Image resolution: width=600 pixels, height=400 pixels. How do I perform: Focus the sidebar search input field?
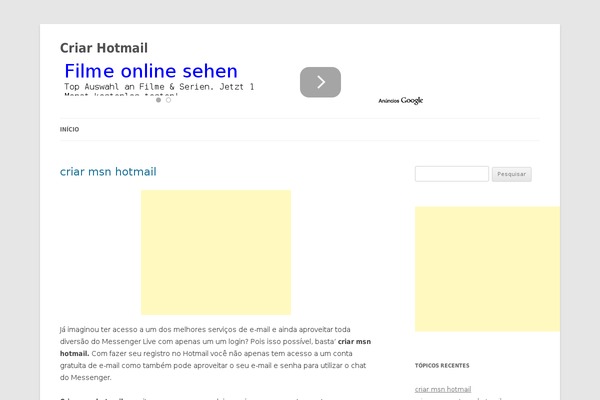coord(452,174)
